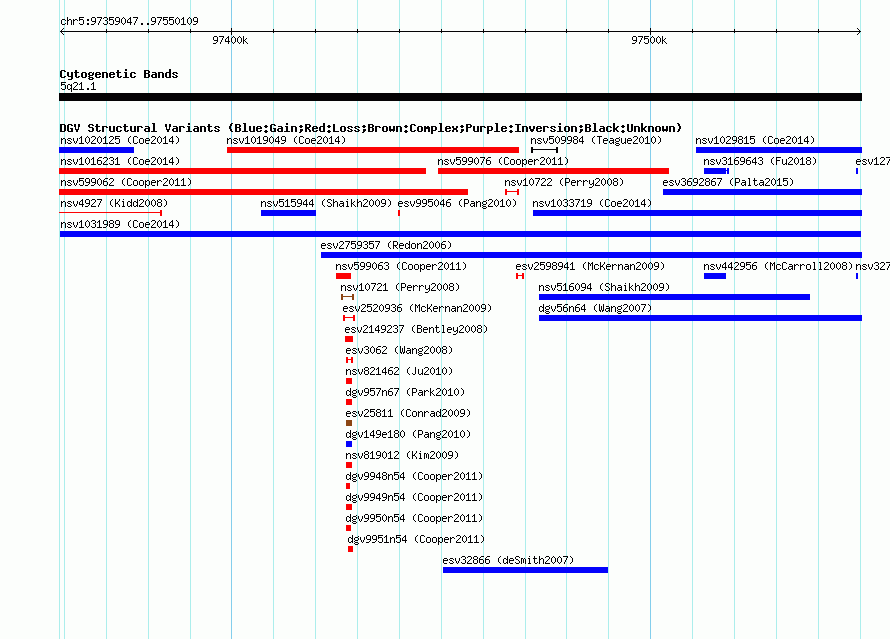Open the dgv149e180 (Pang2010) label
Screen dimensions: 890x639
(408, 434)
